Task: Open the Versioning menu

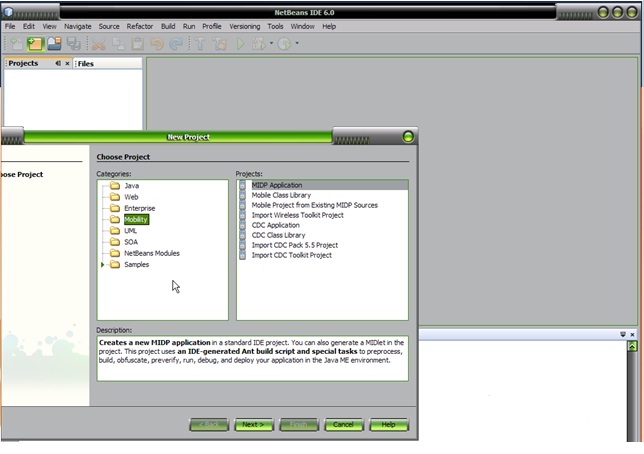Action: click(245, 26)
